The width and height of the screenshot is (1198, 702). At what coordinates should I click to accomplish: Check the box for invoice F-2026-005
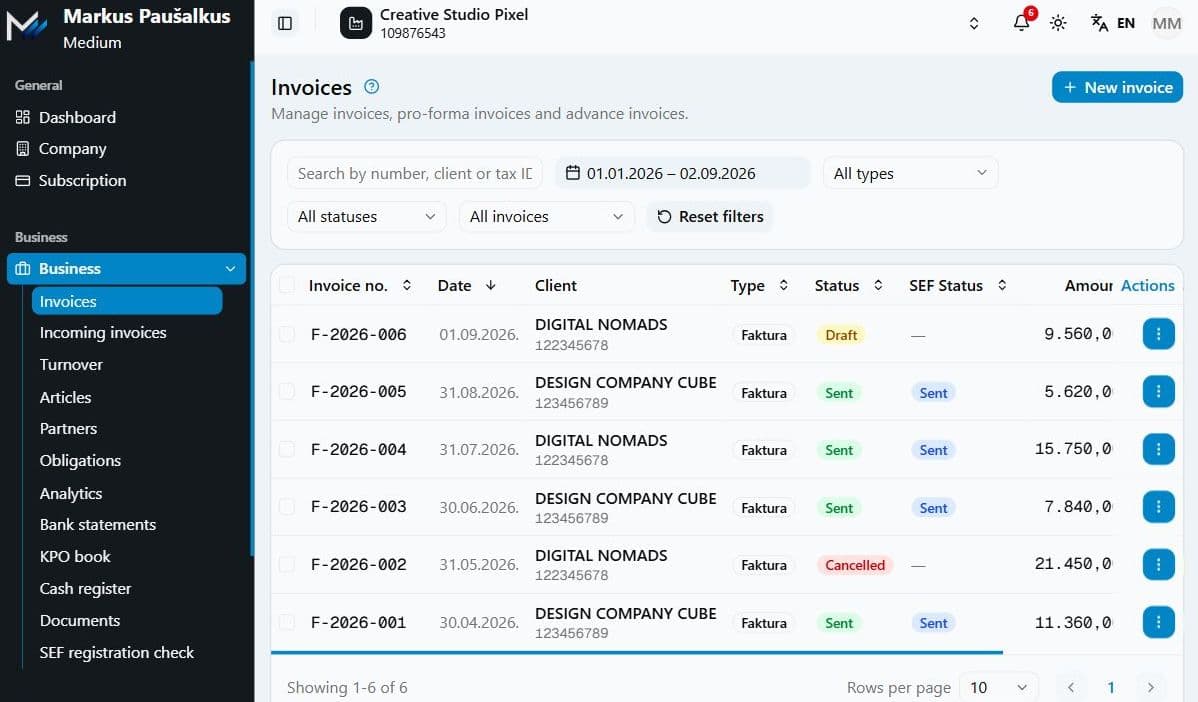click(x=287, y=391)
